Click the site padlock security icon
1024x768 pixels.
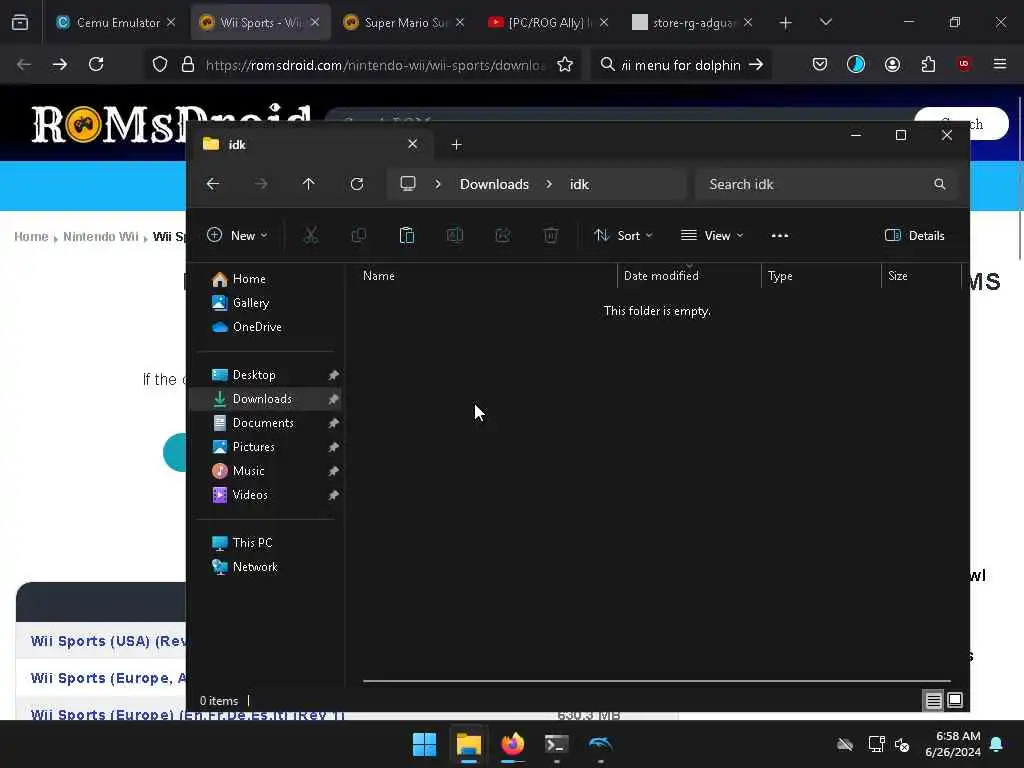coord(188,65)
